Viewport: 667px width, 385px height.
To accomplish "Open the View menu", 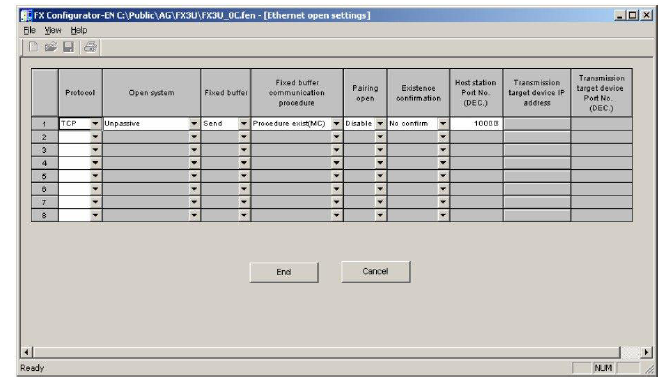I will (53, 30).
